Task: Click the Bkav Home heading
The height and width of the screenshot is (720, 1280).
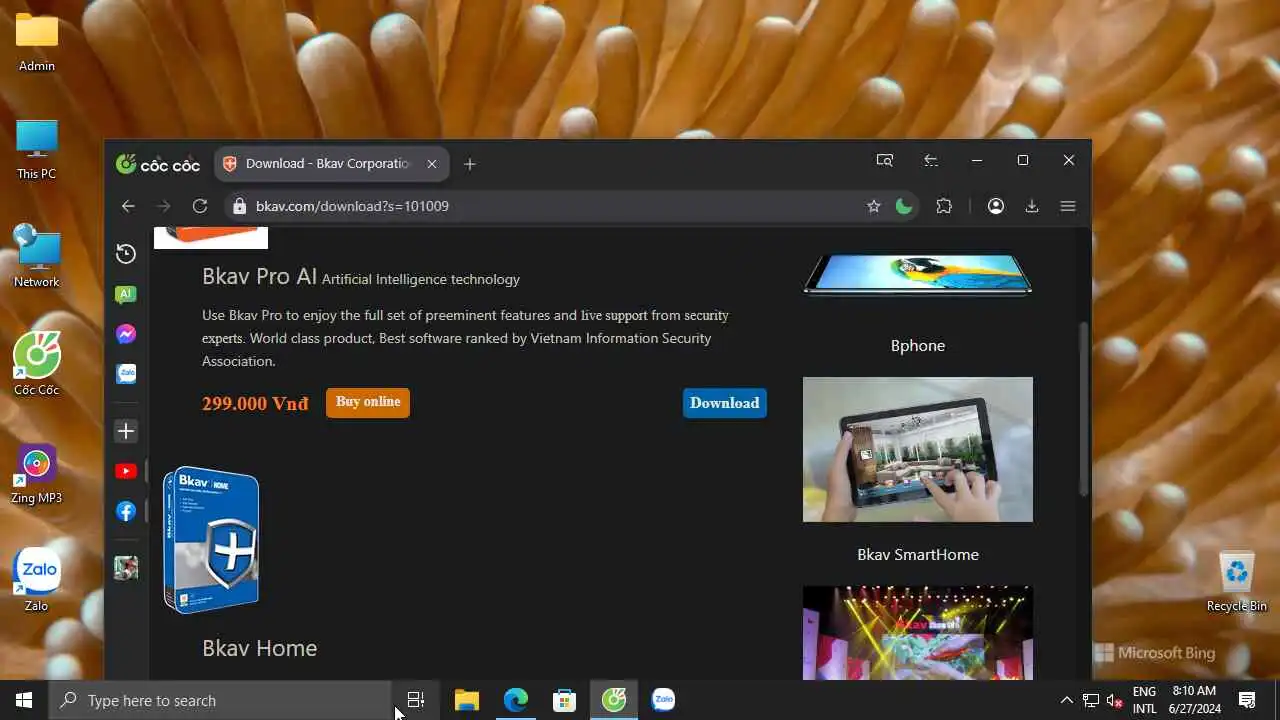Action: pyautogui.click(x=260, y=648)
